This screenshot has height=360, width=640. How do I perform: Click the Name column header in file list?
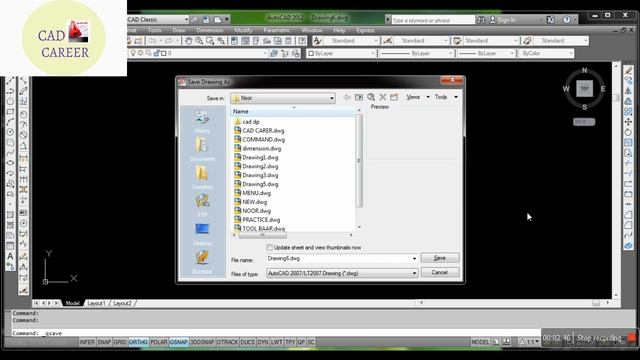[x=293, y=111]
